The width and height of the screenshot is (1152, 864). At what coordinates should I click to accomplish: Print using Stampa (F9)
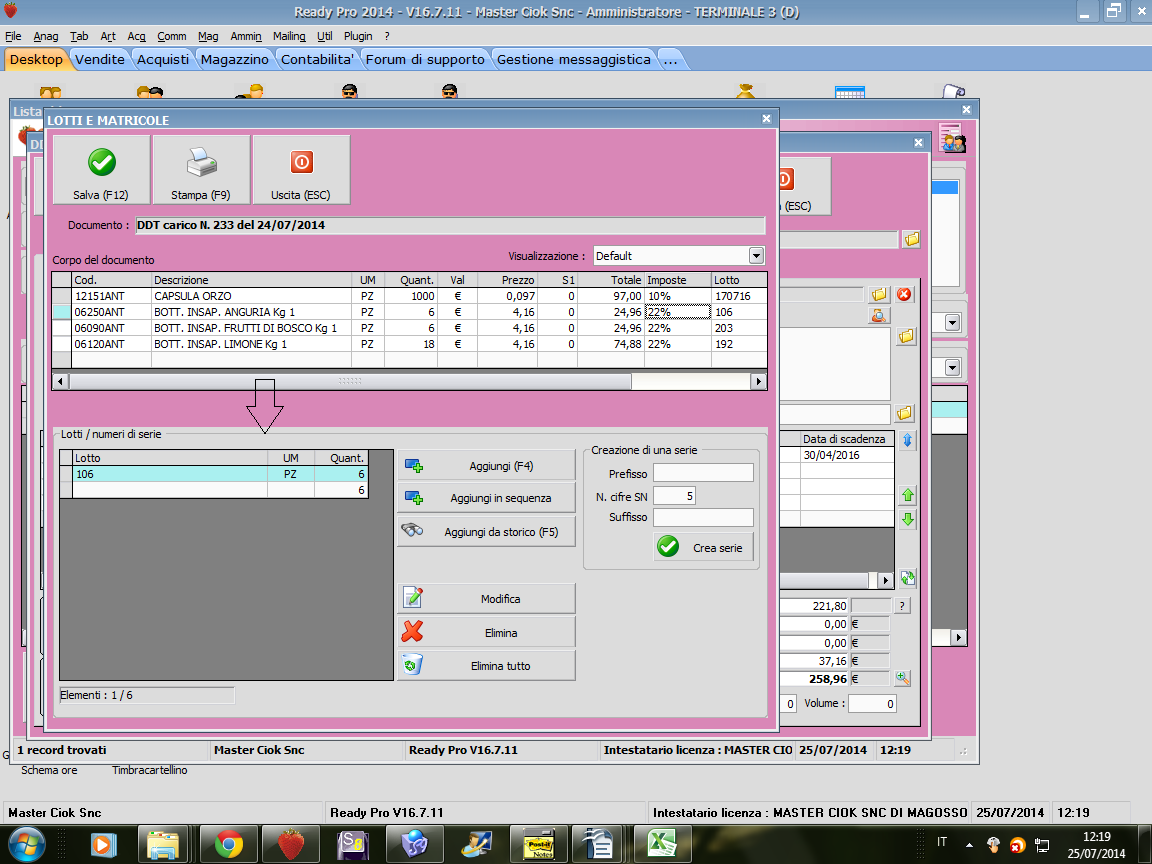point(201,170)
